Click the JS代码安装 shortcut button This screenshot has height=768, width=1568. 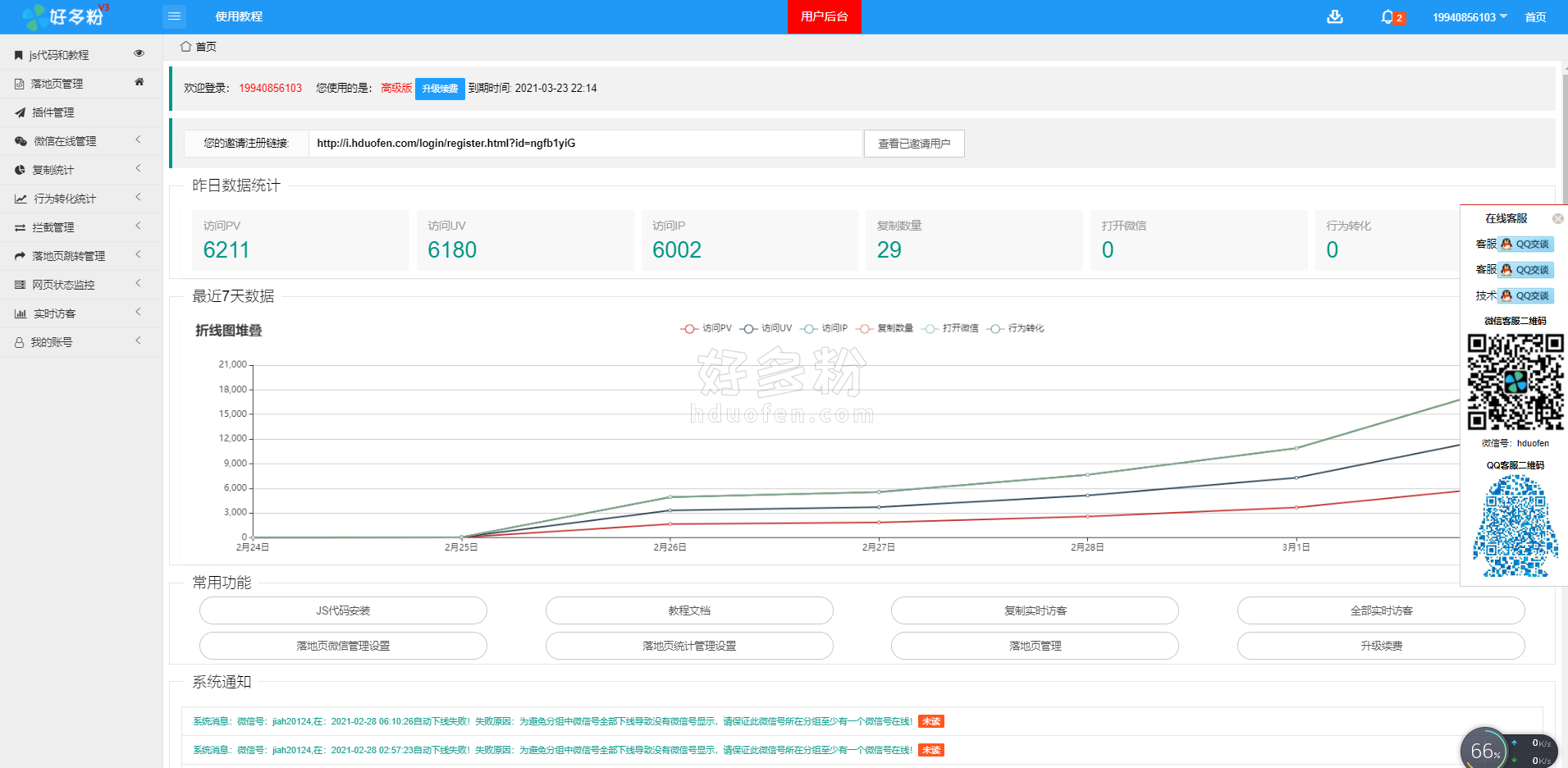click(343, 610)
